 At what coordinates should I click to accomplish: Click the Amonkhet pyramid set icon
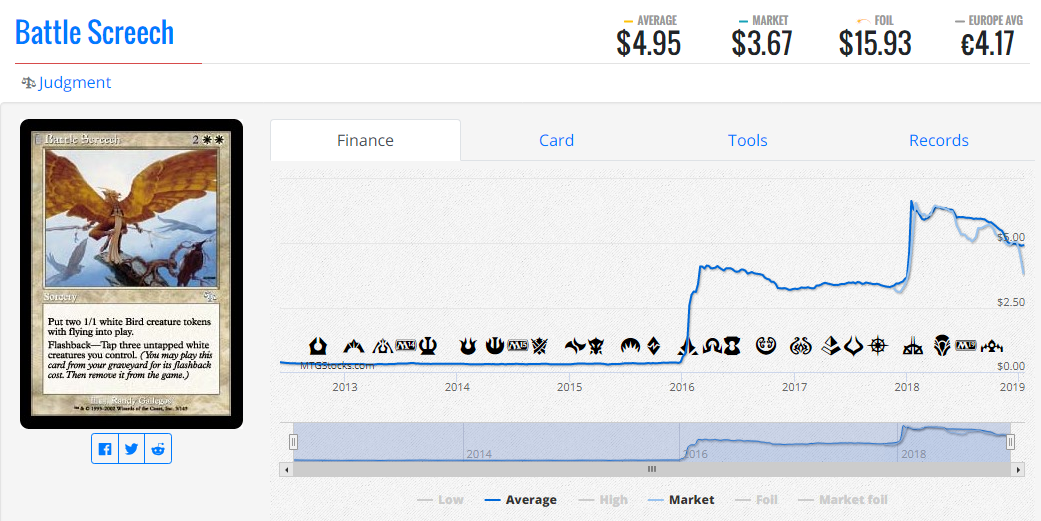click(831, 346)
